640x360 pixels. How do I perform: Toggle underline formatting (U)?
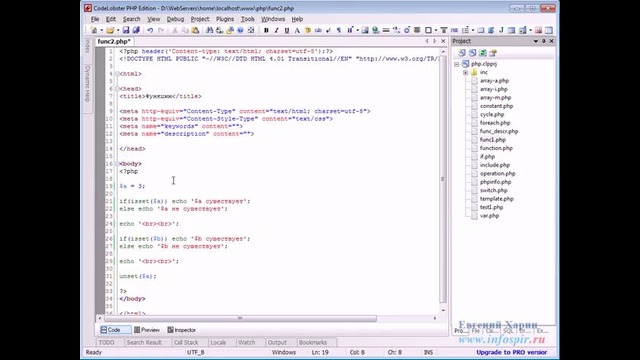coord(287,30)
